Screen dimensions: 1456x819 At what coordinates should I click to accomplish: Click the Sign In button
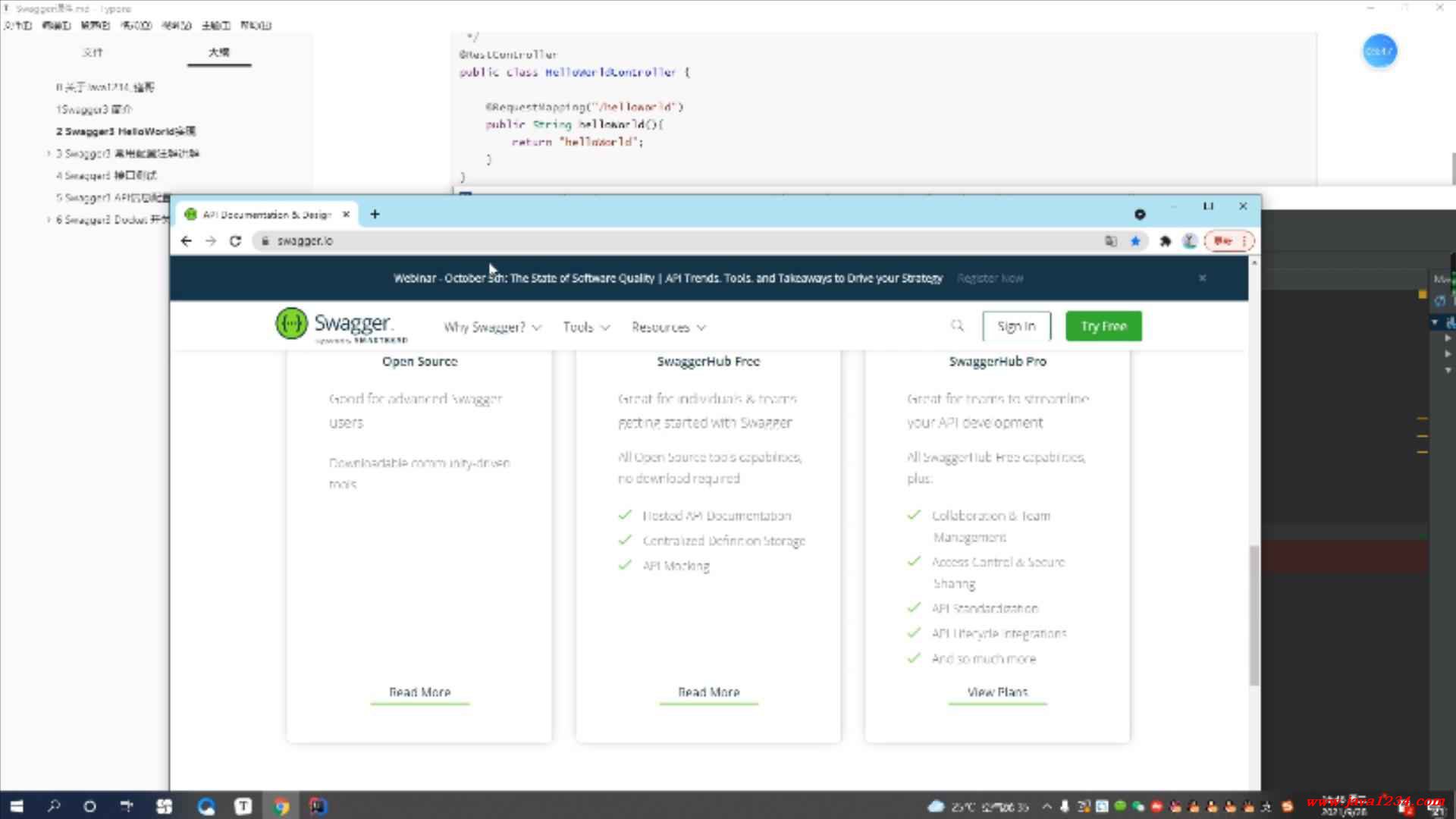coord(1016,326)
